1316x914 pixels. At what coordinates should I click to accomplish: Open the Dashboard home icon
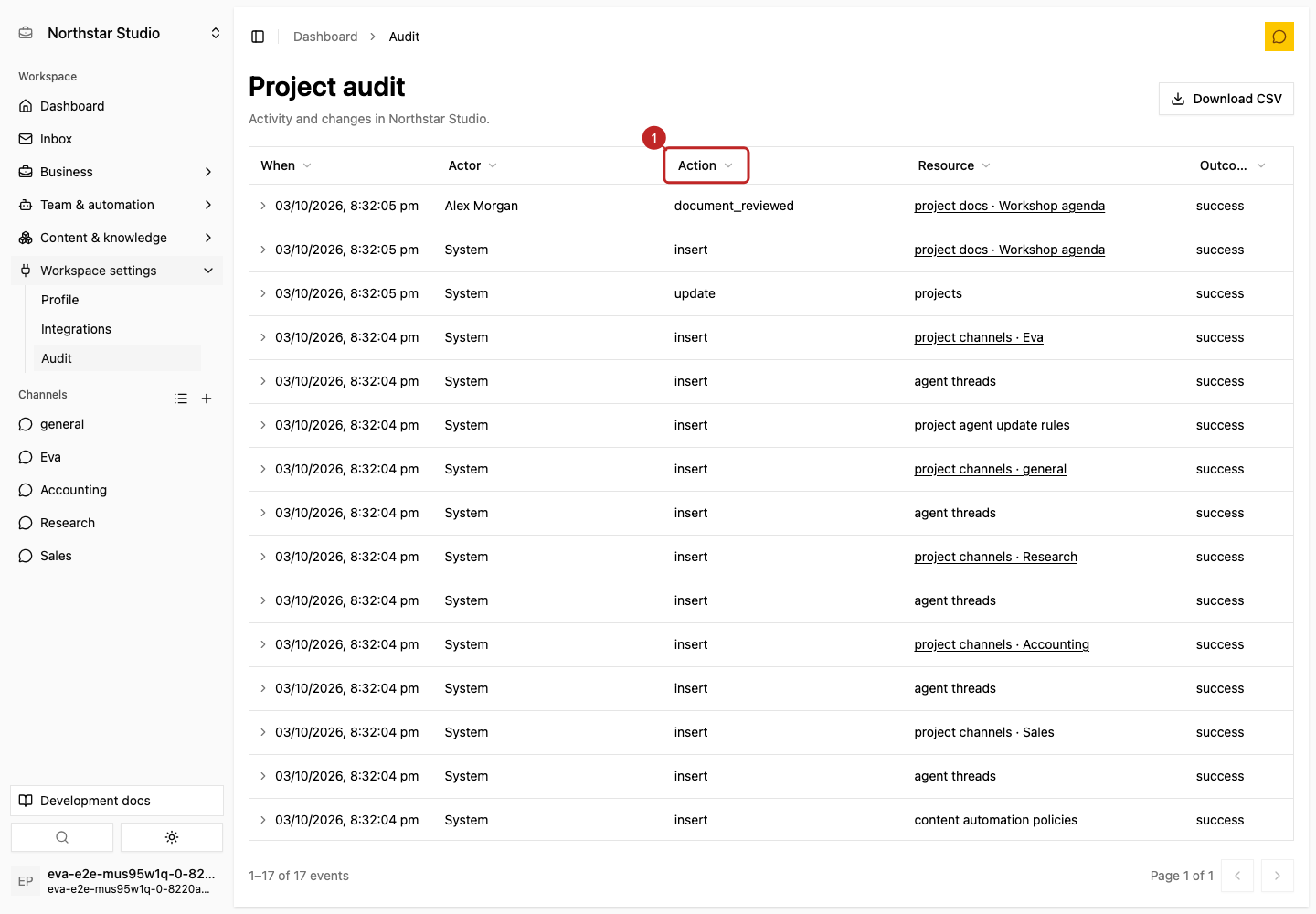coord(26,106)
